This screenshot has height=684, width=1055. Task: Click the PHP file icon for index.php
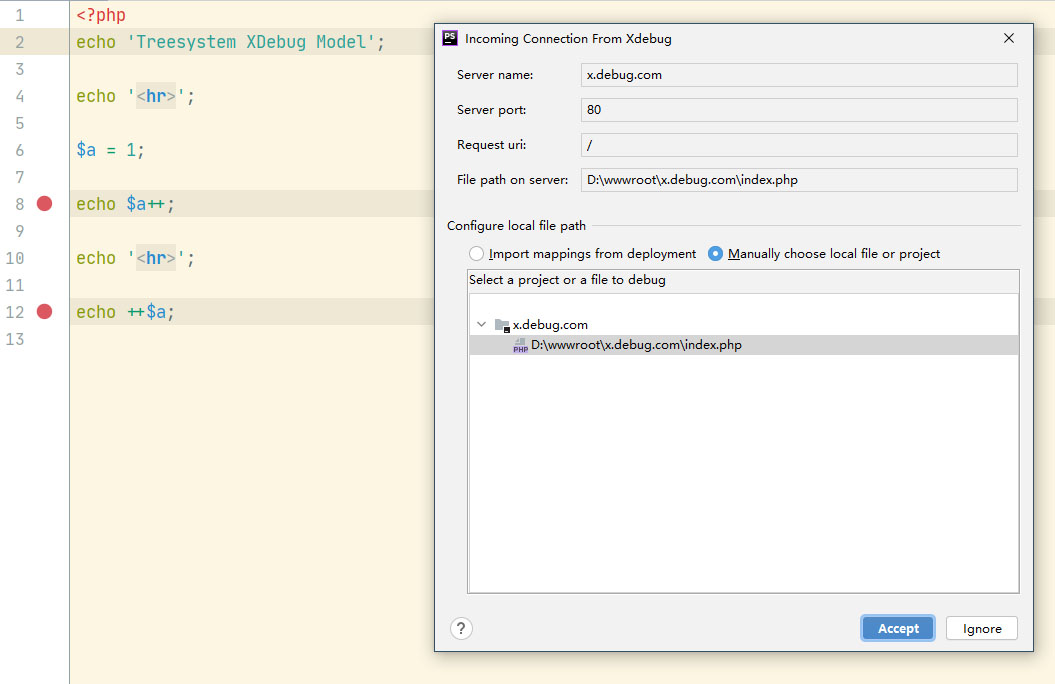point(520,345)
